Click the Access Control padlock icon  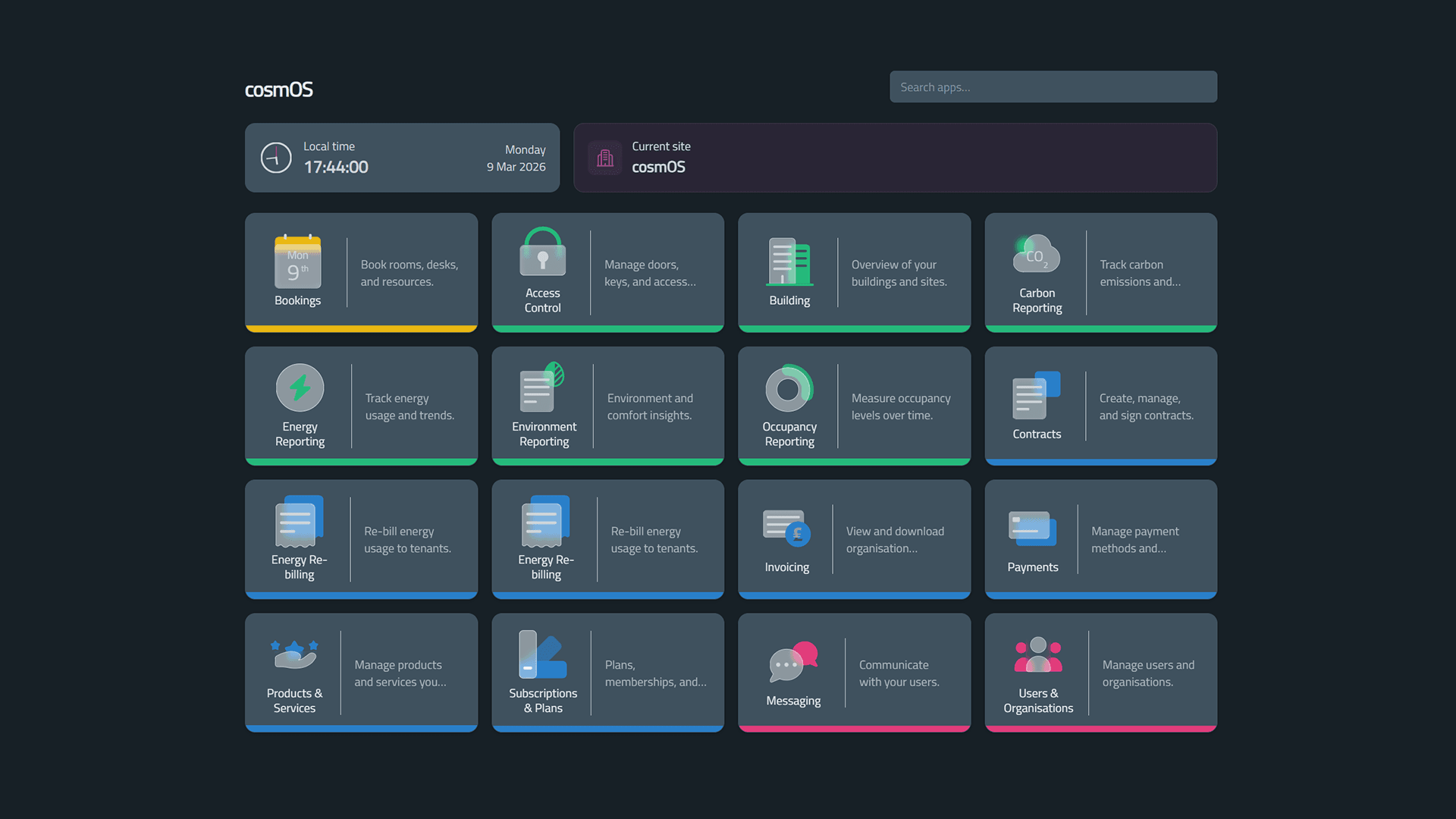click(543, 252)
